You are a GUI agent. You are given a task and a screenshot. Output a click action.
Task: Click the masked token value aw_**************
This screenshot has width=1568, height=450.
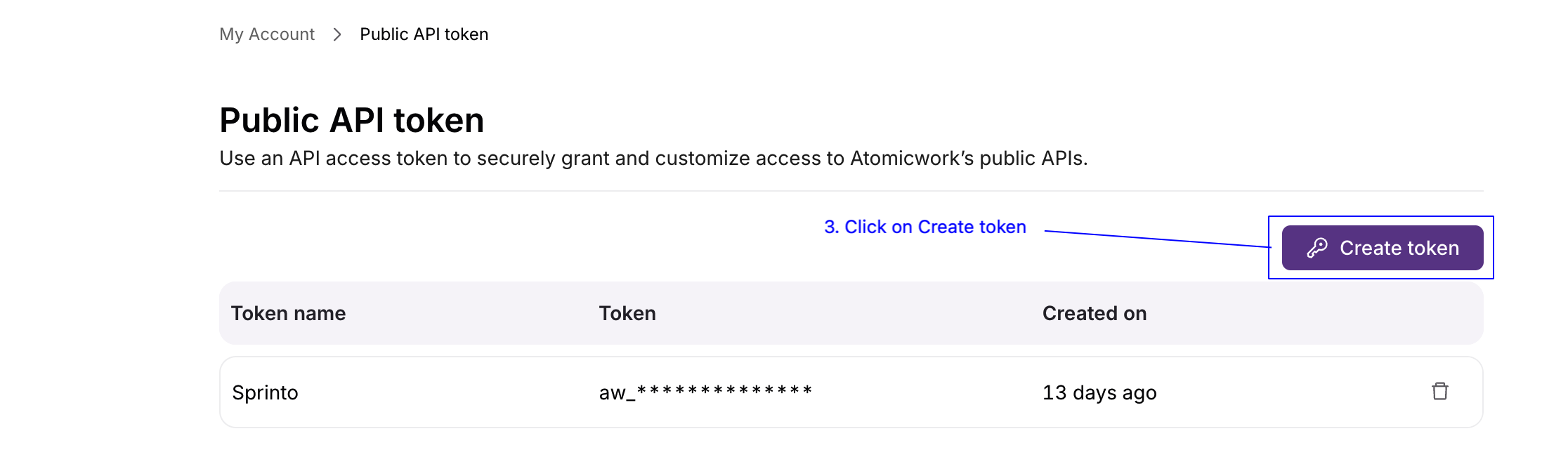[x=705, y=391]
